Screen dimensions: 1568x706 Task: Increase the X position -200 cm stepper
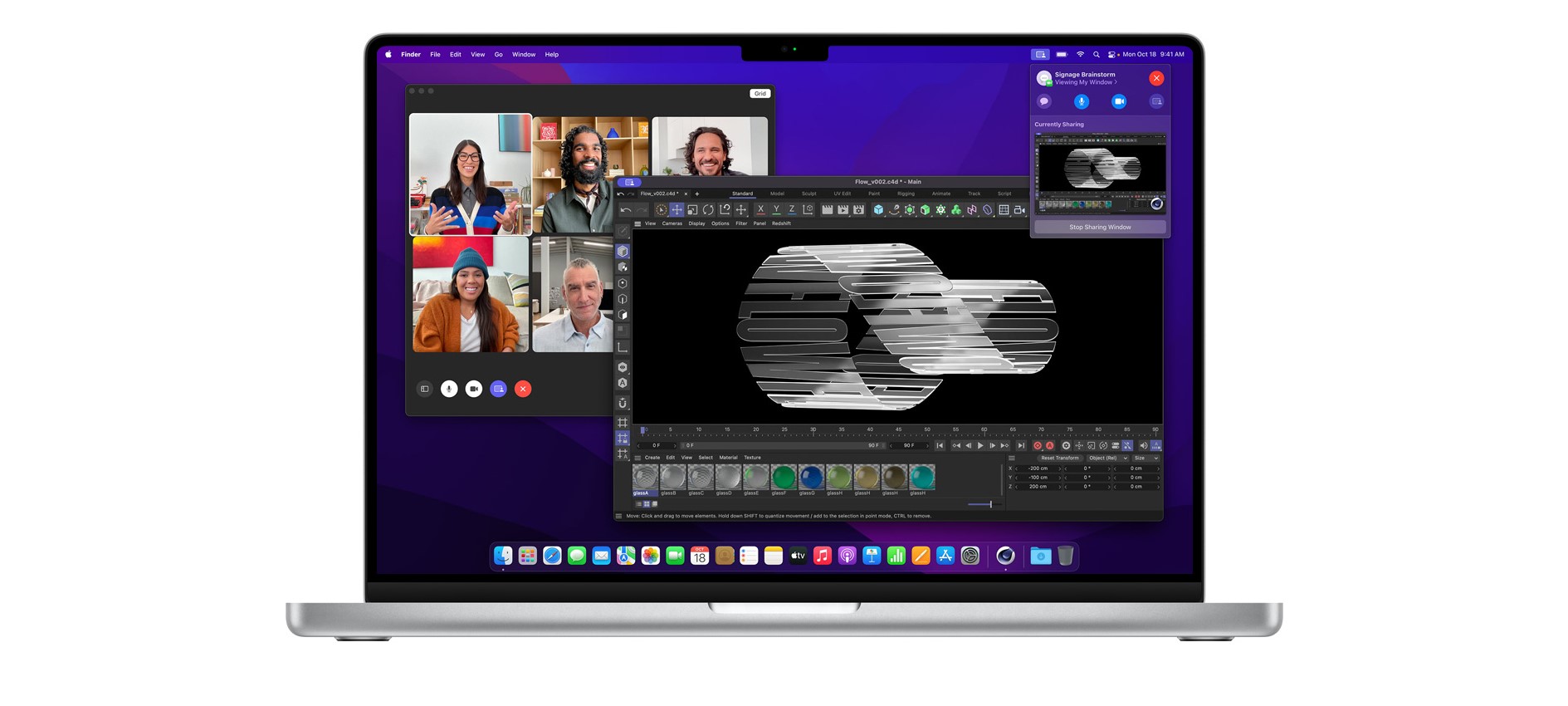point(1060,468)
